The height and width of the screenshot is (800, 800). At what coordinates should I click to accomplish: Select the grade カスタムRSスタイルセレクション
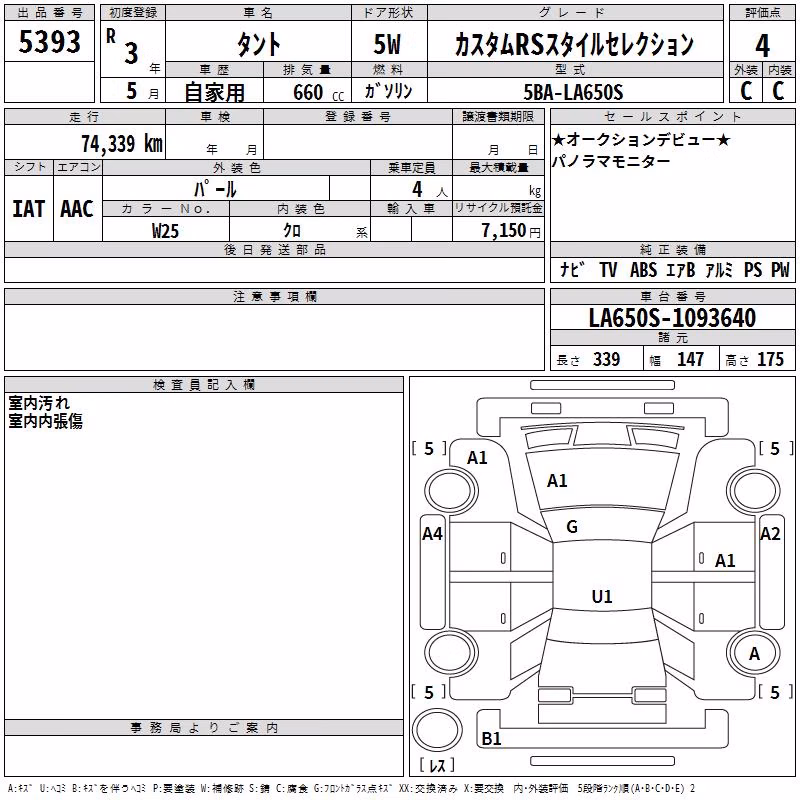tap(574, 44)
